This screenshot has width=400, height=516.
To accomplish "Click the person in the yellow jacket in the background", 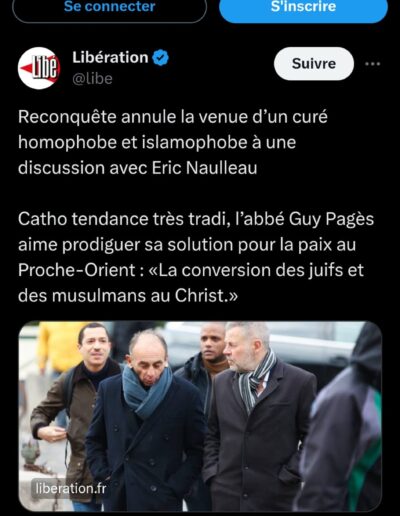I will (57, 347).
